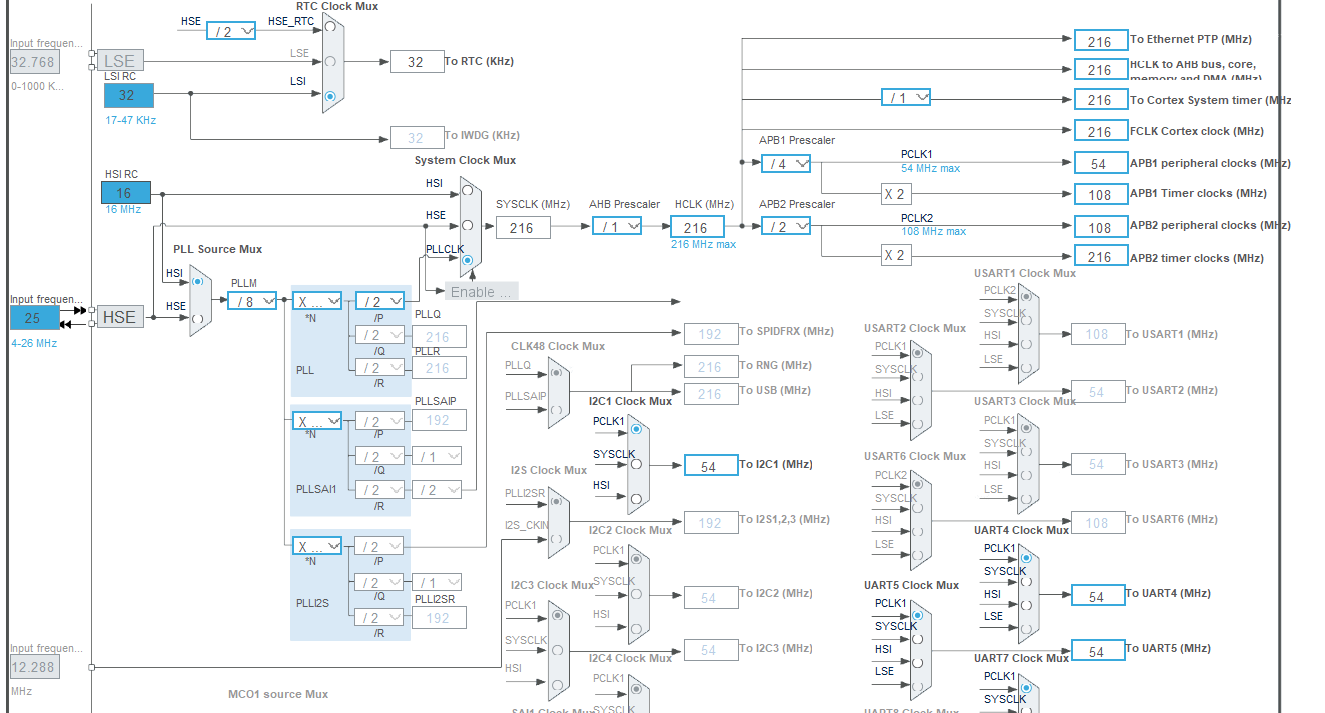
Task: Open the HSE_RTC /2 prescaler dropdown
Action: pyautogui.click(x=231, y=30)
